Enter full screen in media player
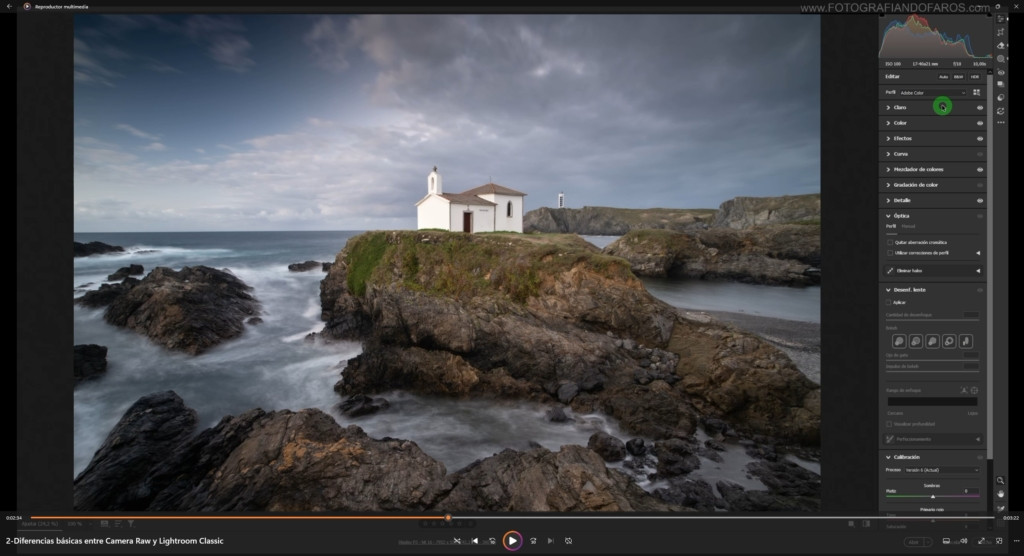Viewport: 1024px width, 556px height. (x=981, y=541)
